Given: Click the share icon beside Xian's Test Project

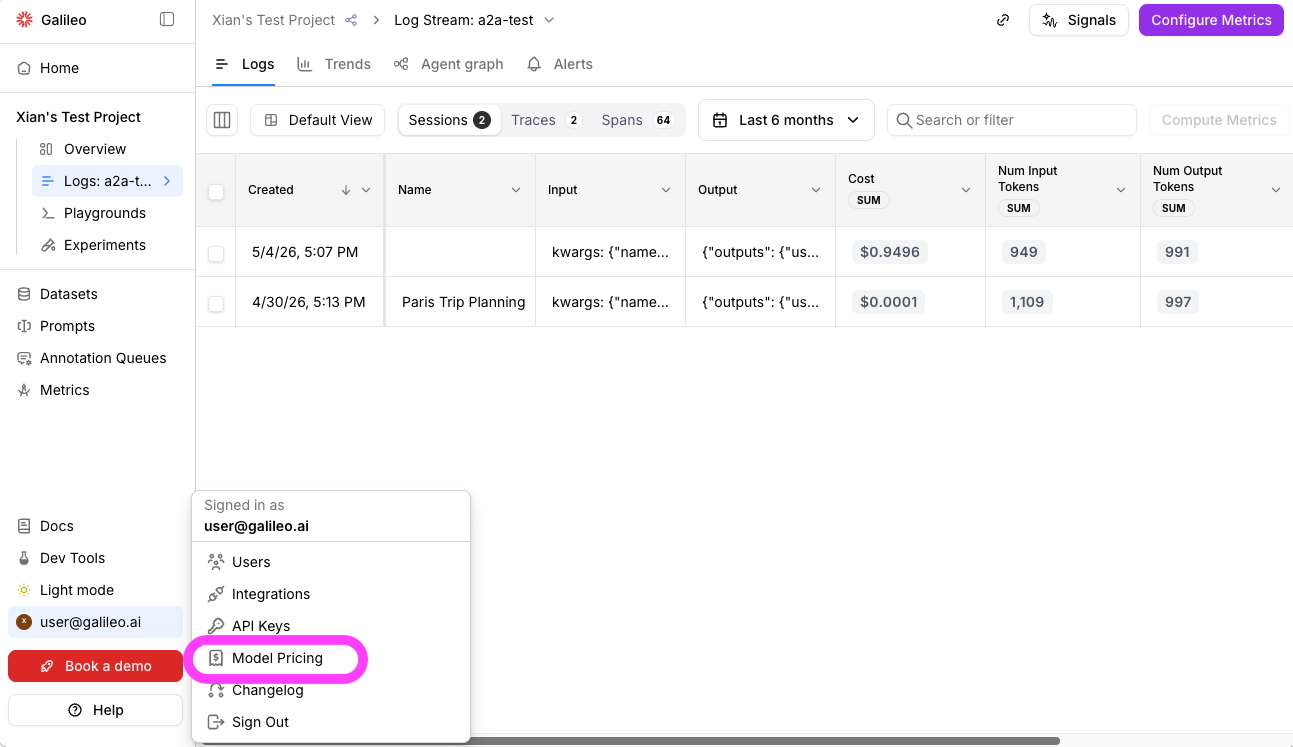Looking at the screenshot, I should [351, 20].
